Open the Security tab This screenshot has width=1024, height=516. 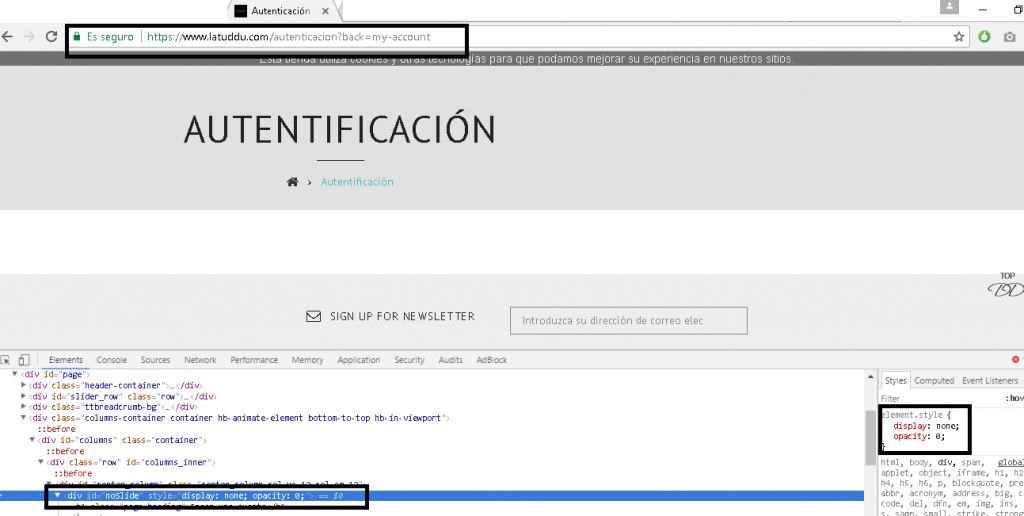(x=409, y=360)
